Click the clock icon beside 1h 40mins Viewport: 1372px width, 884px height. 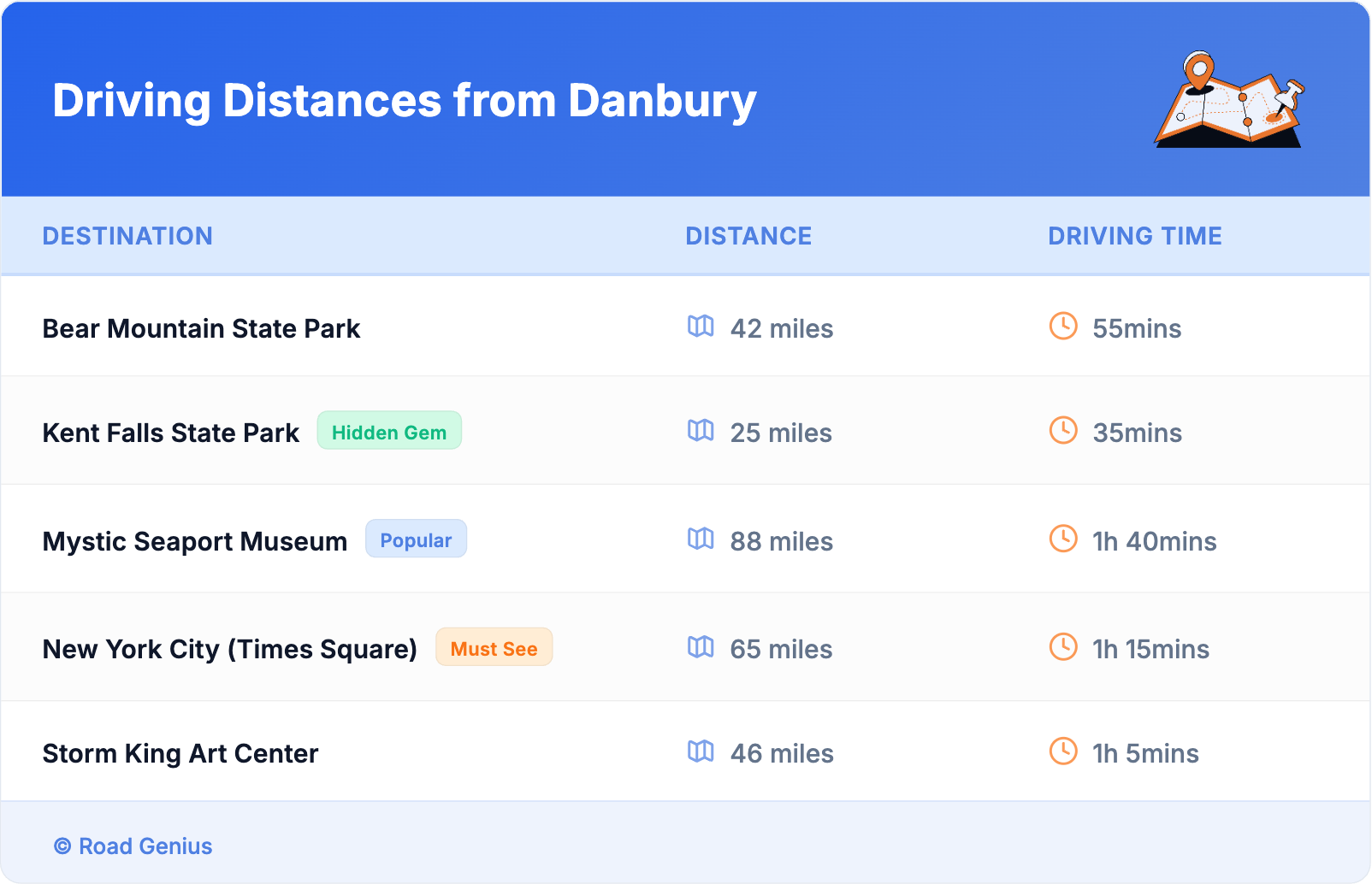point(1063,539)
